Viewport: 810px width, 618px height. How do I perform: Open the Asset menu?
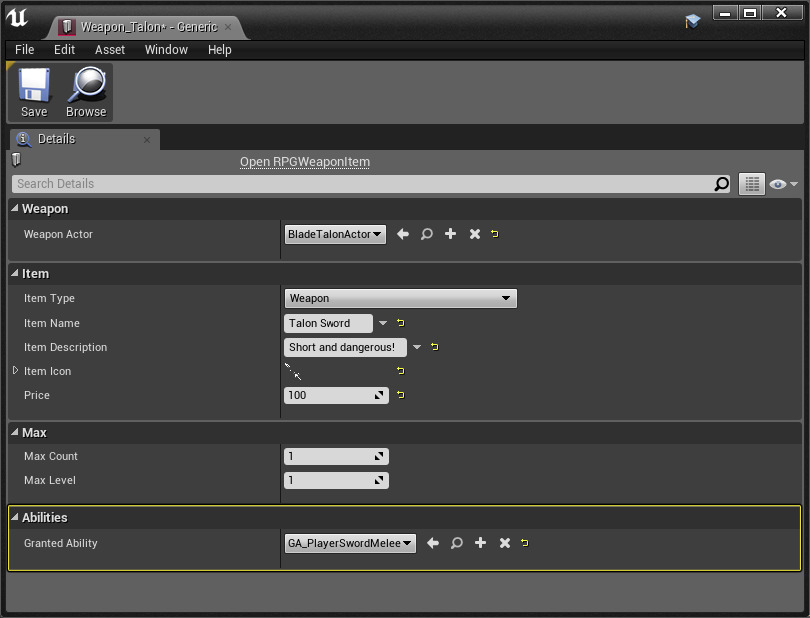(110, 50)
